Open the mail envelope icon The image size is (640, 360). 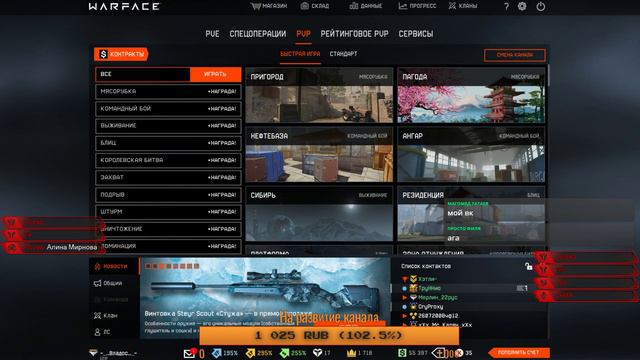click(x=189, y=353)
